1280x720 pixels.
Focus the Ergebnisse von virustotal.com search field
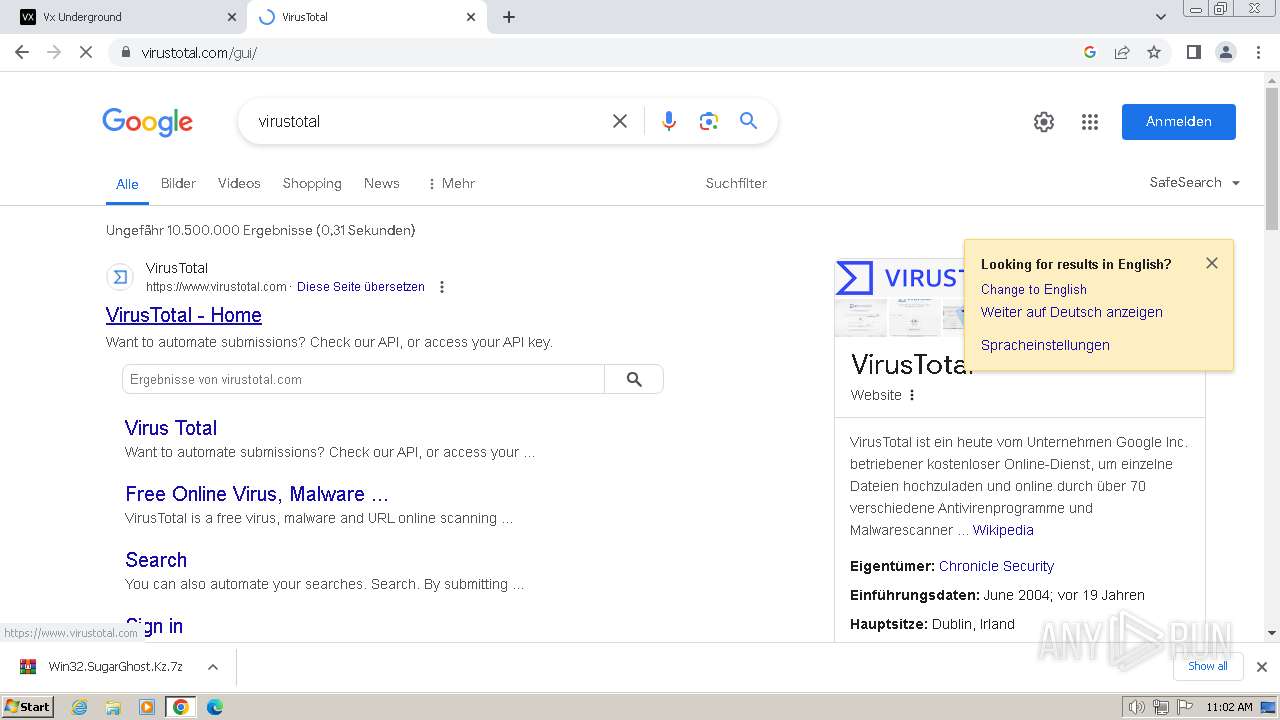point(363,379)
